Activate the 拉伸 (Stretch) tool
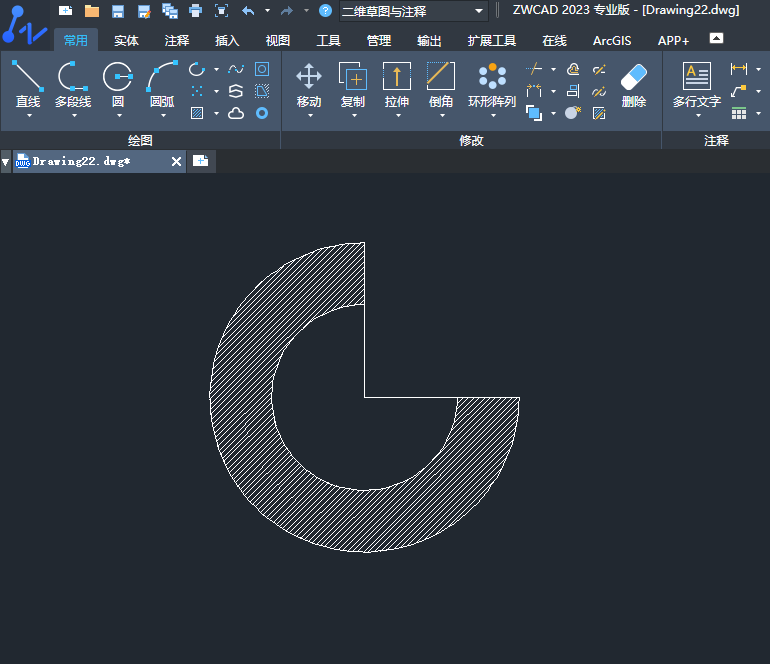This screenshot has width=770, height=664. click(397, 84)
